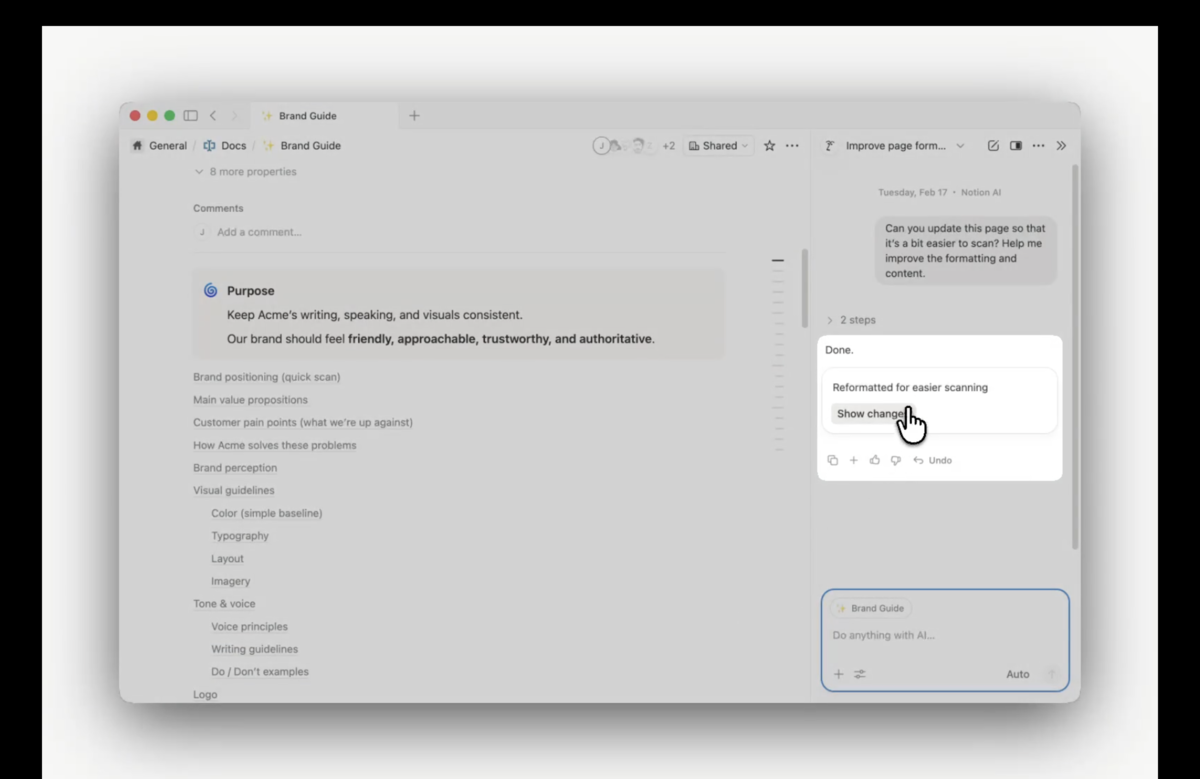Favorite the page with the star icon
The image size is (1200, 779).
pyautogui.click(x=769, y=146)
